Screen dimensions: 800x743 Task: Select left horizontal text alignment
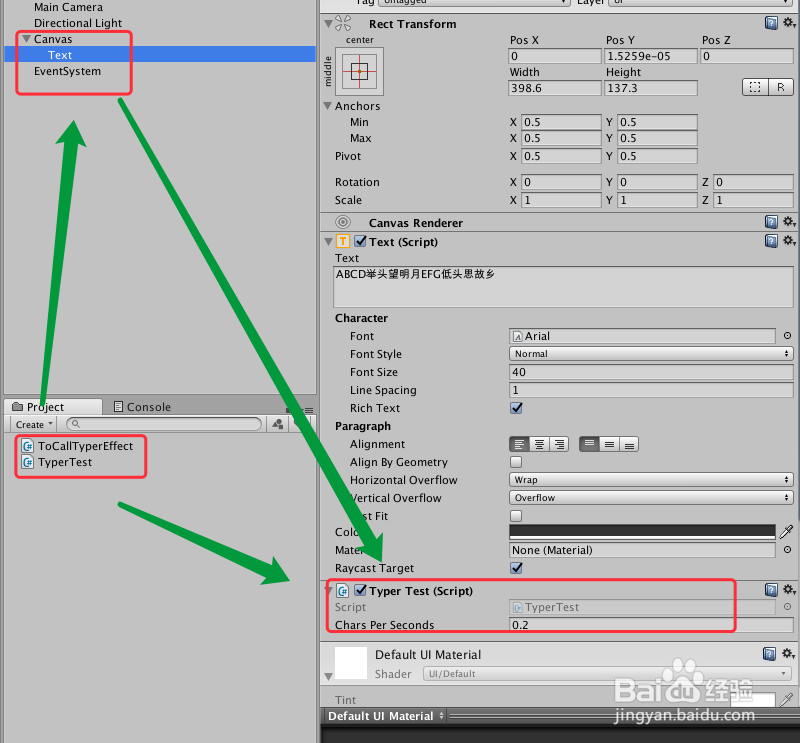pos(518,444)
